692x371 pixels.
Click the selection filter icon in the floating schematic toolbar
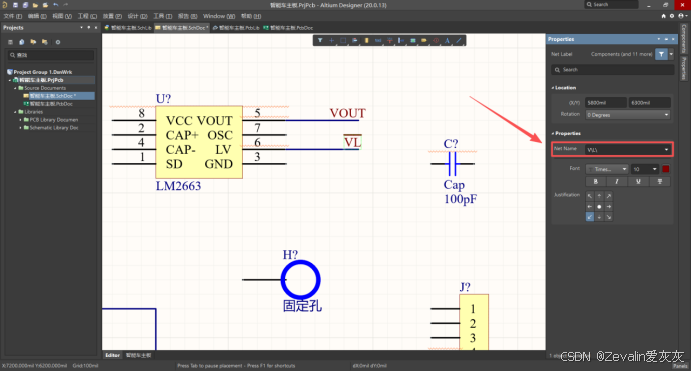(320, 40)
